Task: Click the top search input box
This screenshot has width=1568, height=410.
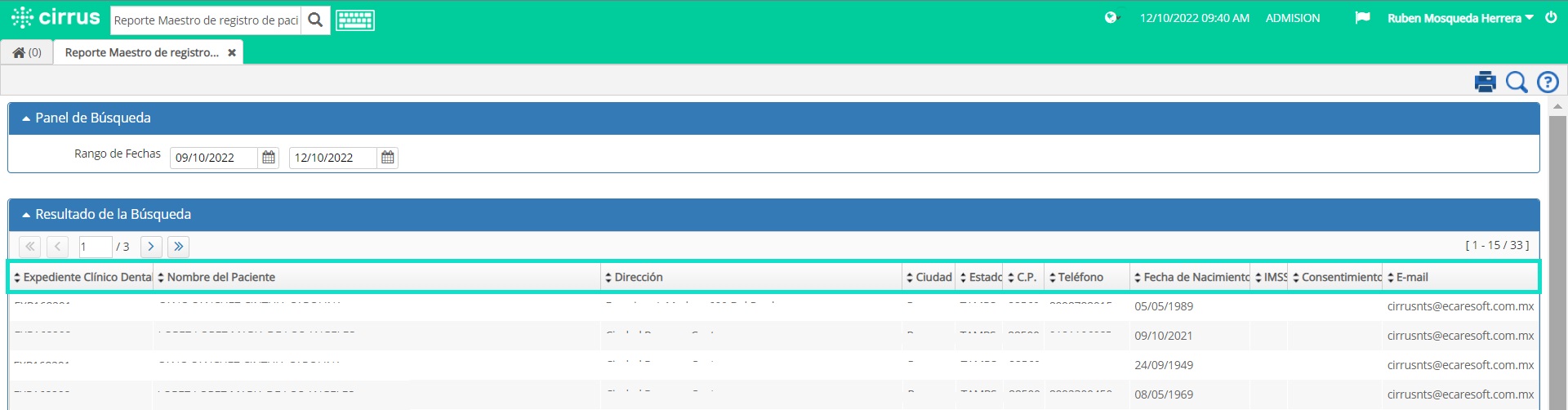Action: click(x=206, y=20)
